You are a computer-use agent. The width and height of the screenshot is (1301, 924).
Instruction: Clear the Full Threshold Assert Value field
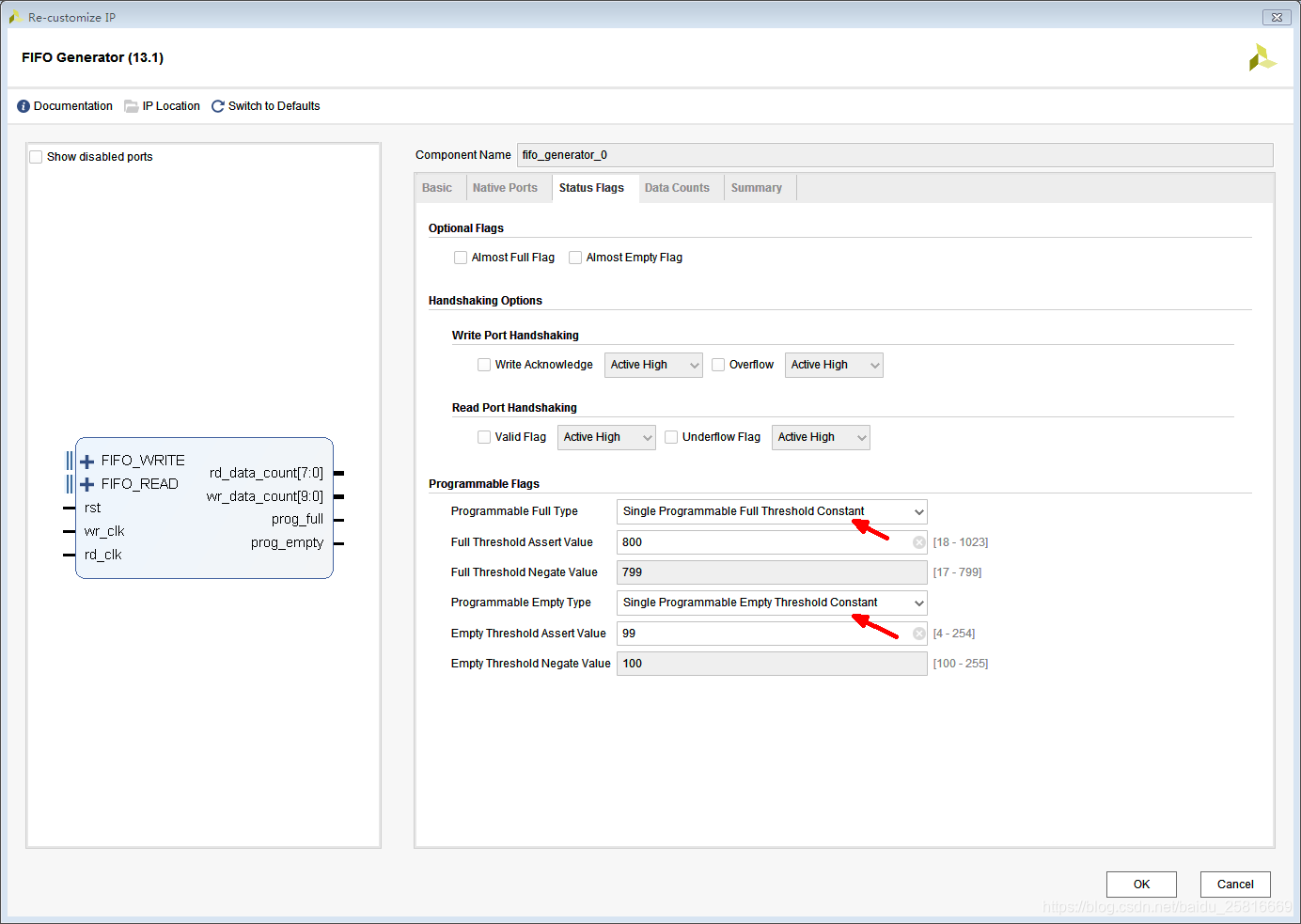click(919, 542)
